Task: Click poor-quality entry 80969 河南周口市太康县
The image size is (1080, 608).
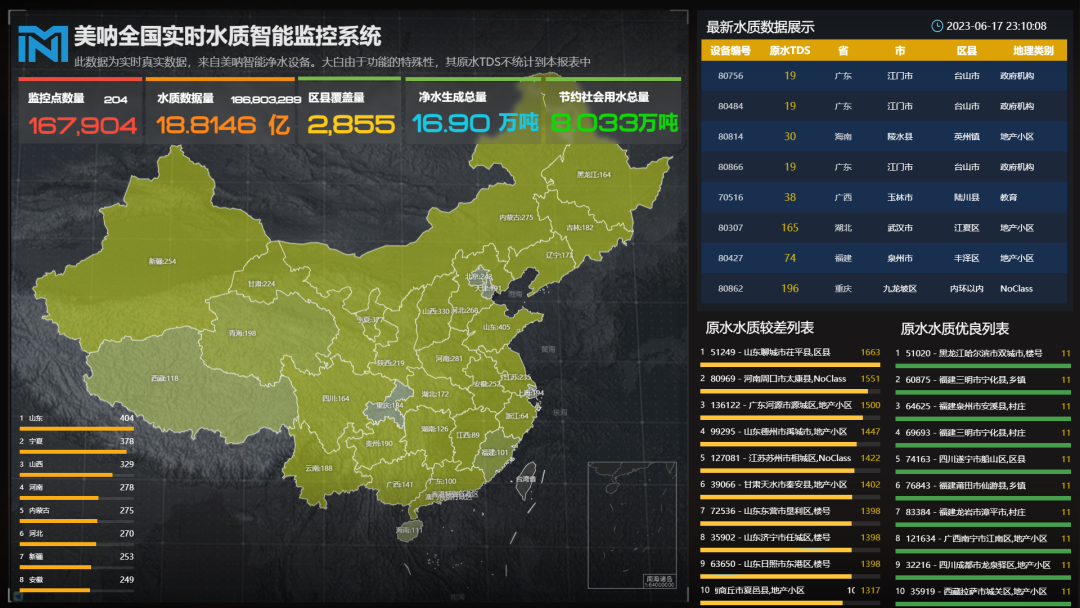Action: click(x=790, y=382)
